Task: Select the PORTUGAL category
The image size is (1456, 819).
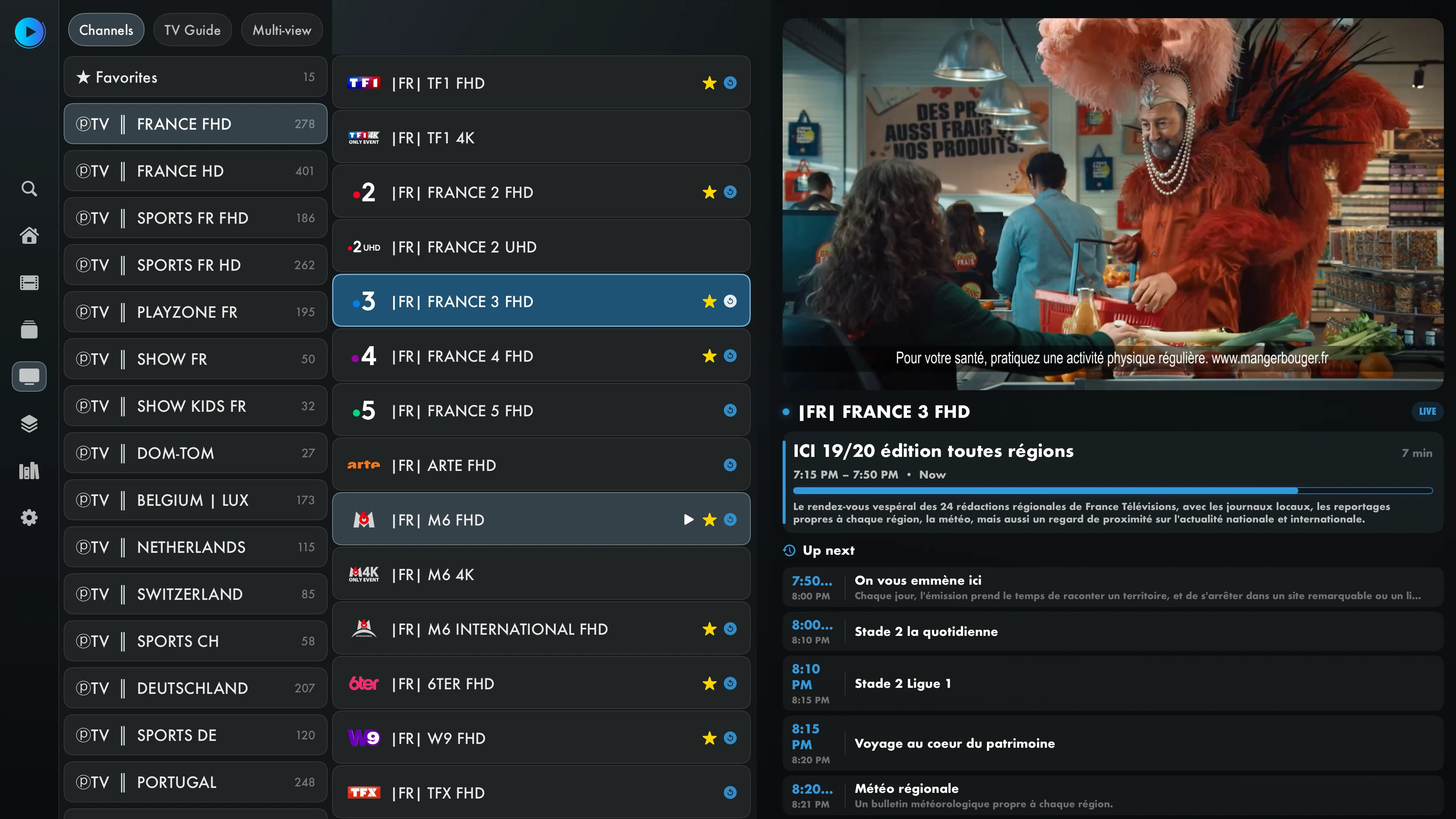Action: (196, 782)
